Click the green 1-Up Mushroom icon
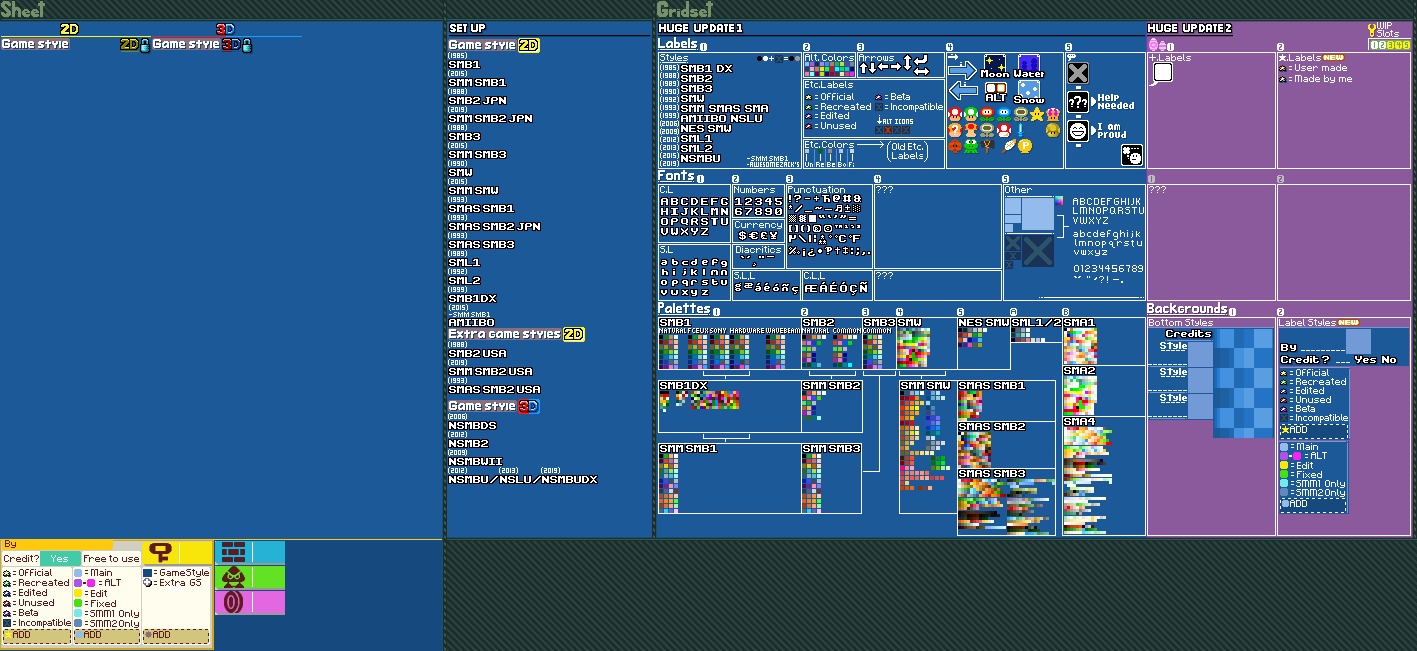 pos(971,114)
